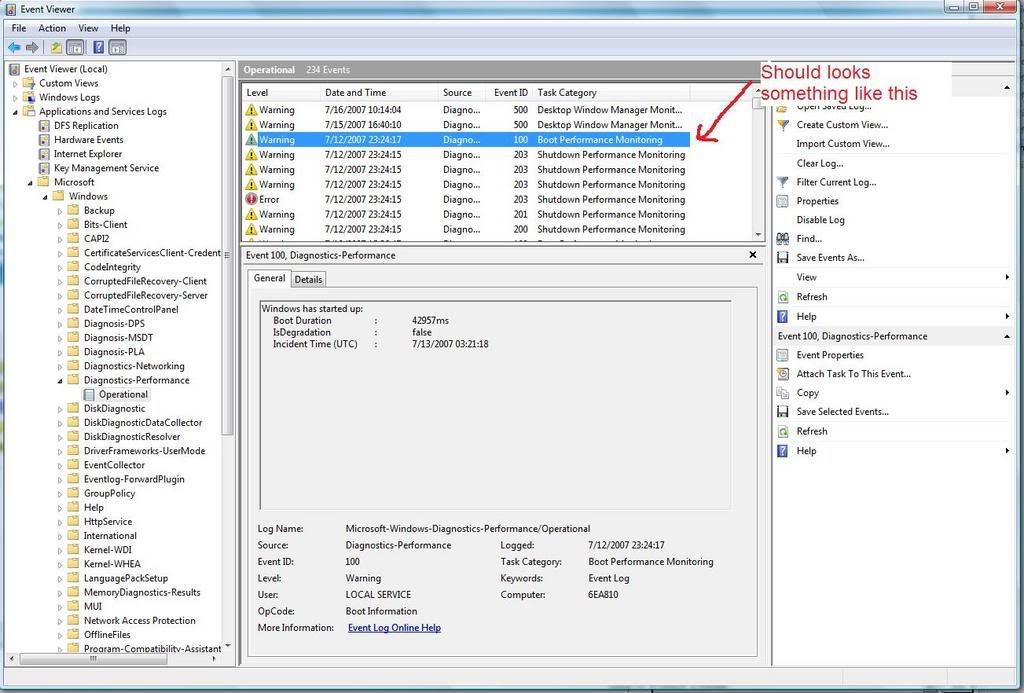The image size is (1024, 693).
Task: Expand the Custom Views tree node
Action: point(15,84)
